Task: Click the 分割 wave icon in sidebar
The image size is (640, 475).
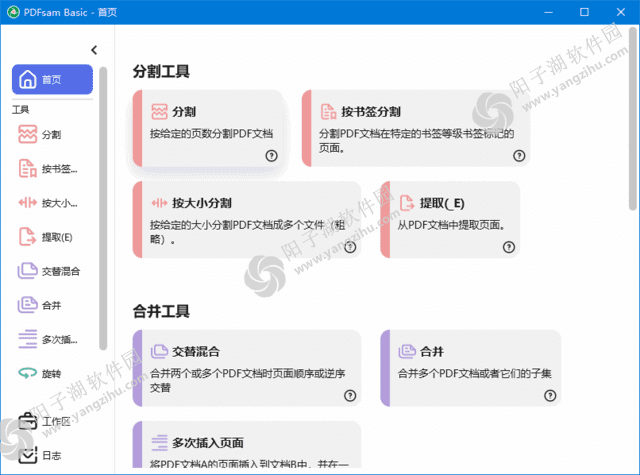Action: pyautogui.click(x=27, y=134)
